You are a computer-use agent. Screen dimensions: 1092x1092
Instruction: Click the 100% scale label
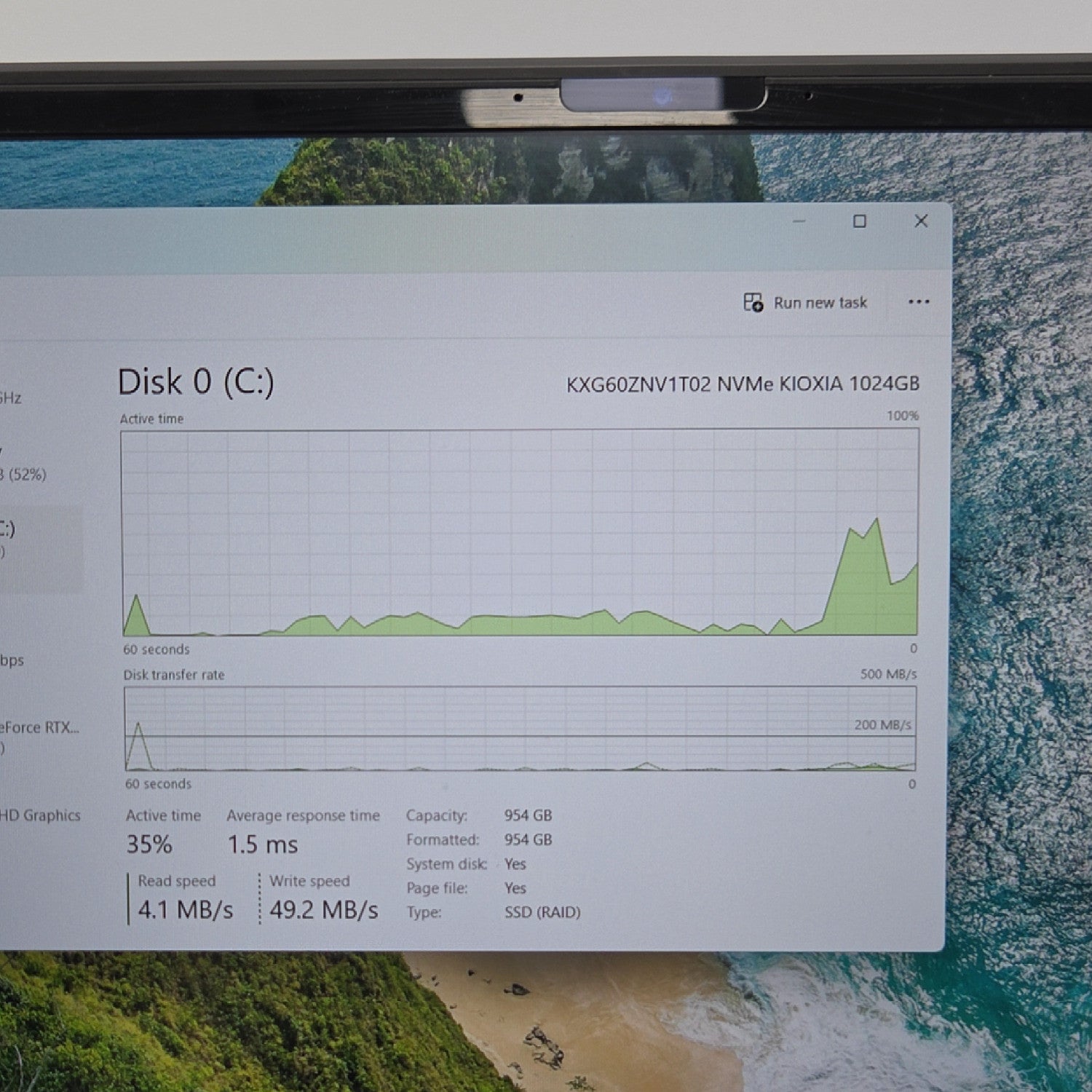[x=903, y=416]
